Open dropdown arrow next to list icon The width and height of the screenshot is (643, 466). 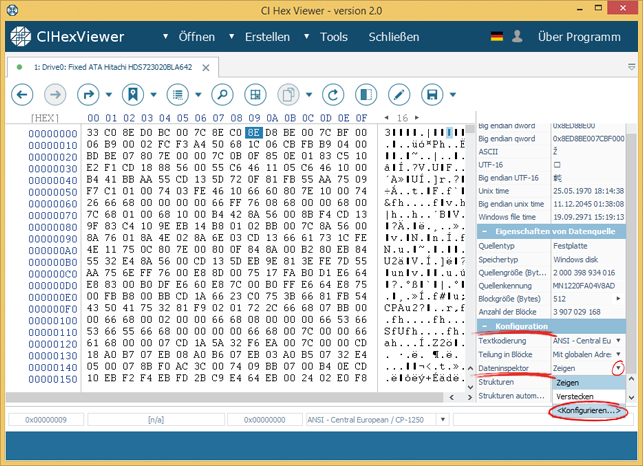point(198,95)
